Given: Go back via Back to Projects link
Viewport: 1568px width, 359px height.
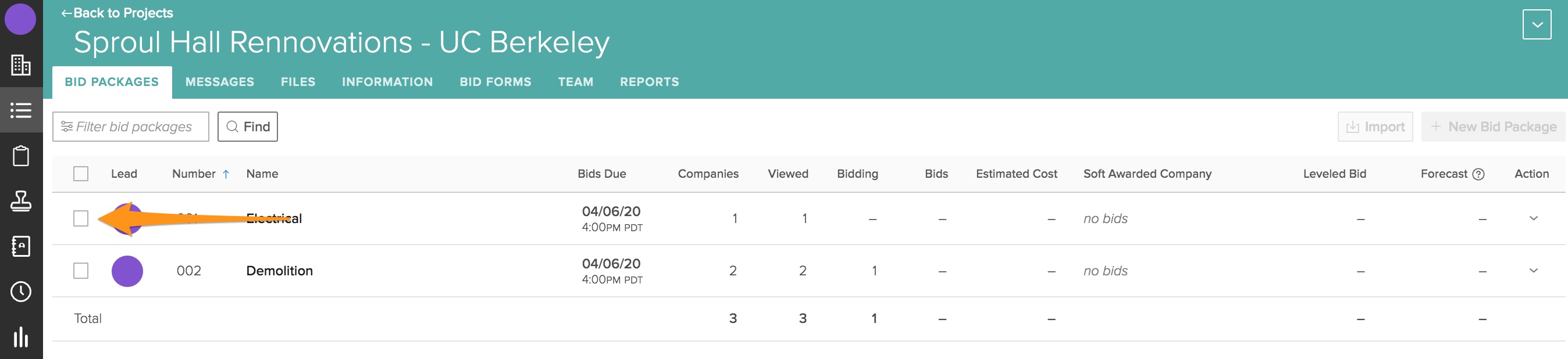Looking at the screenshot, I should [117, 13].
